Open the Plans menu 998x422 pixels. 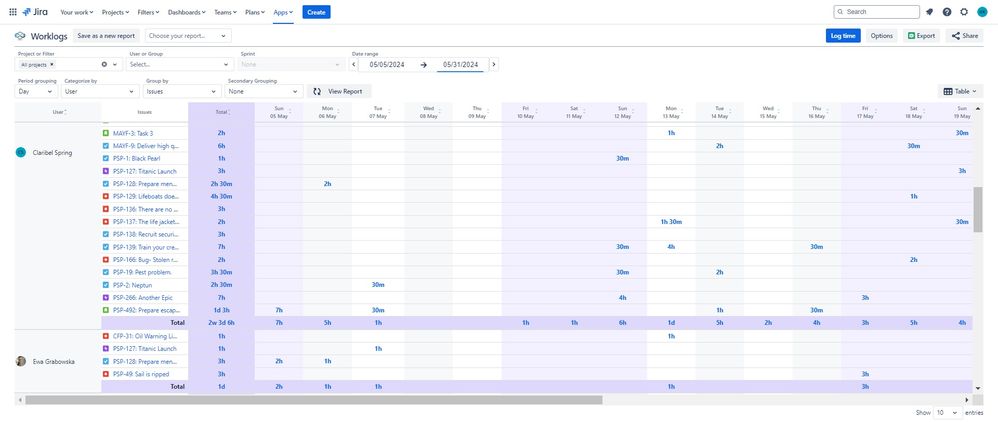(255, 12)
